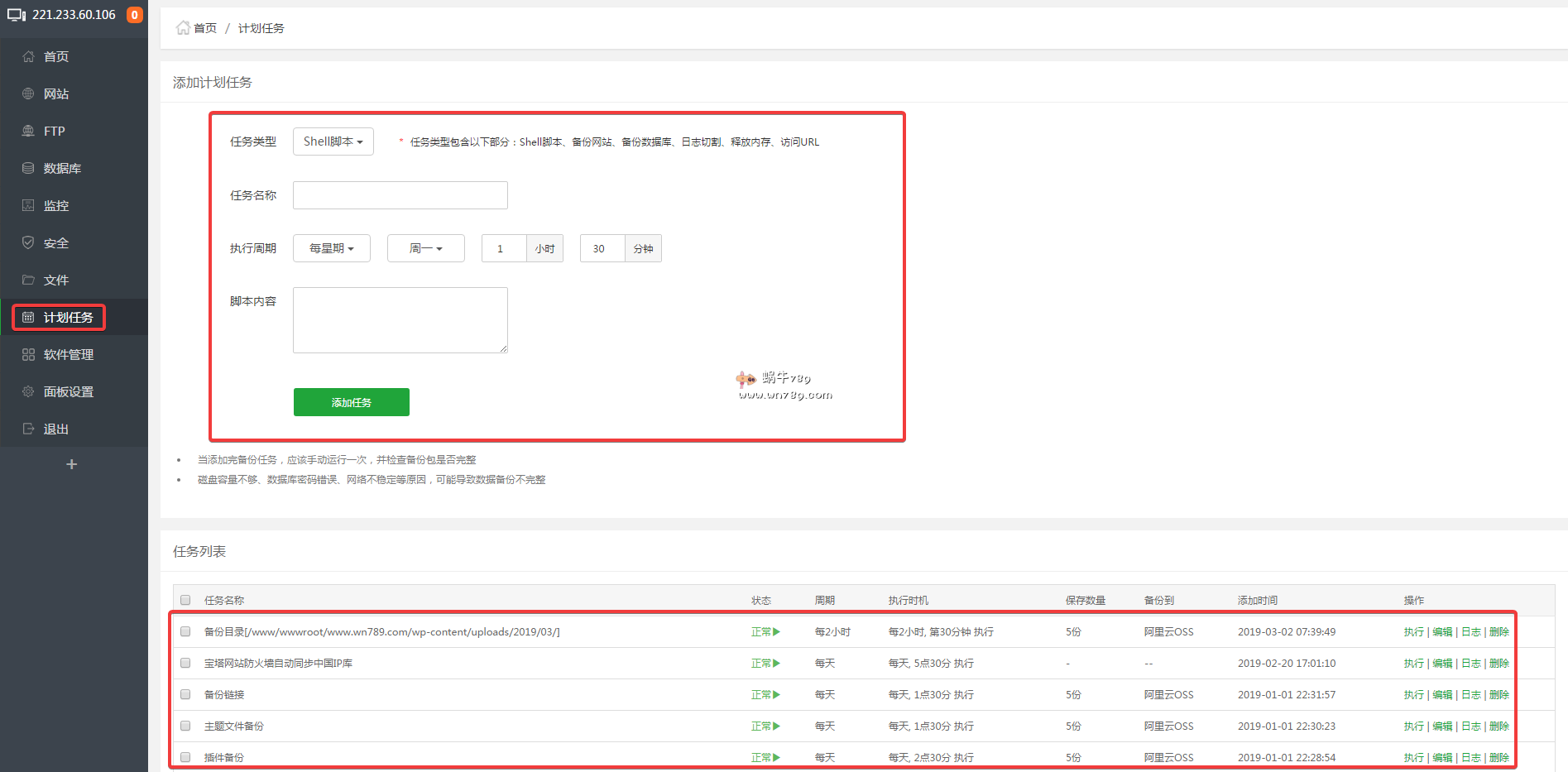The image size is (1568, 772).
Task: Check the box for the 主题文件备份 task
Action: (185, 726)
